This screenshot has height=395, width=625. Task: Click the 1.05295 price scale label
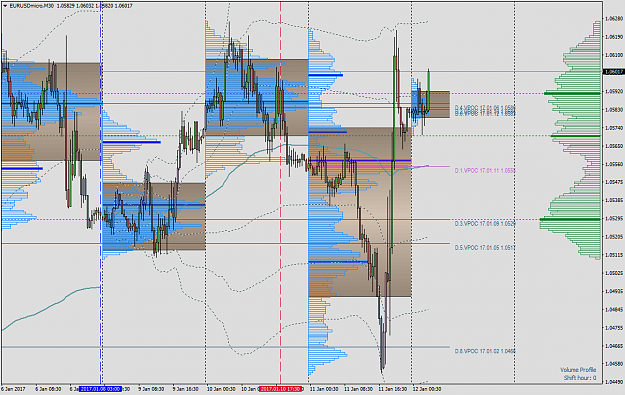(614, 218)
